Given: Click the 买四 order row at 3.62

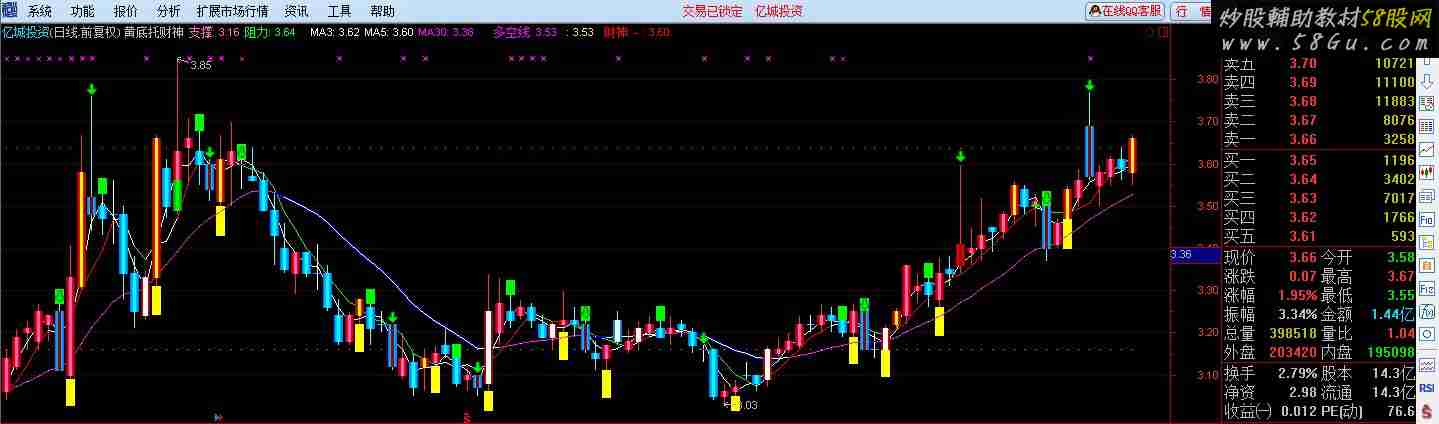Looking at the screenshot, I should tap(1319, 217).
